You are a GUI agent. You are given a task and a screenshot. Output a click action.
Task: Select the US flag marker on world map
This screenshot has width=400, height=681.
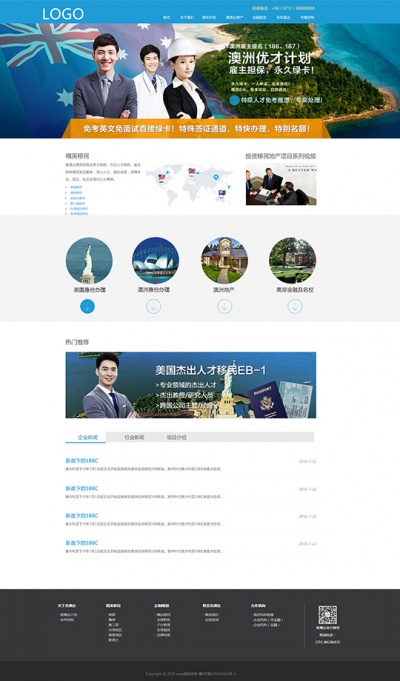[x=162, y=177]
